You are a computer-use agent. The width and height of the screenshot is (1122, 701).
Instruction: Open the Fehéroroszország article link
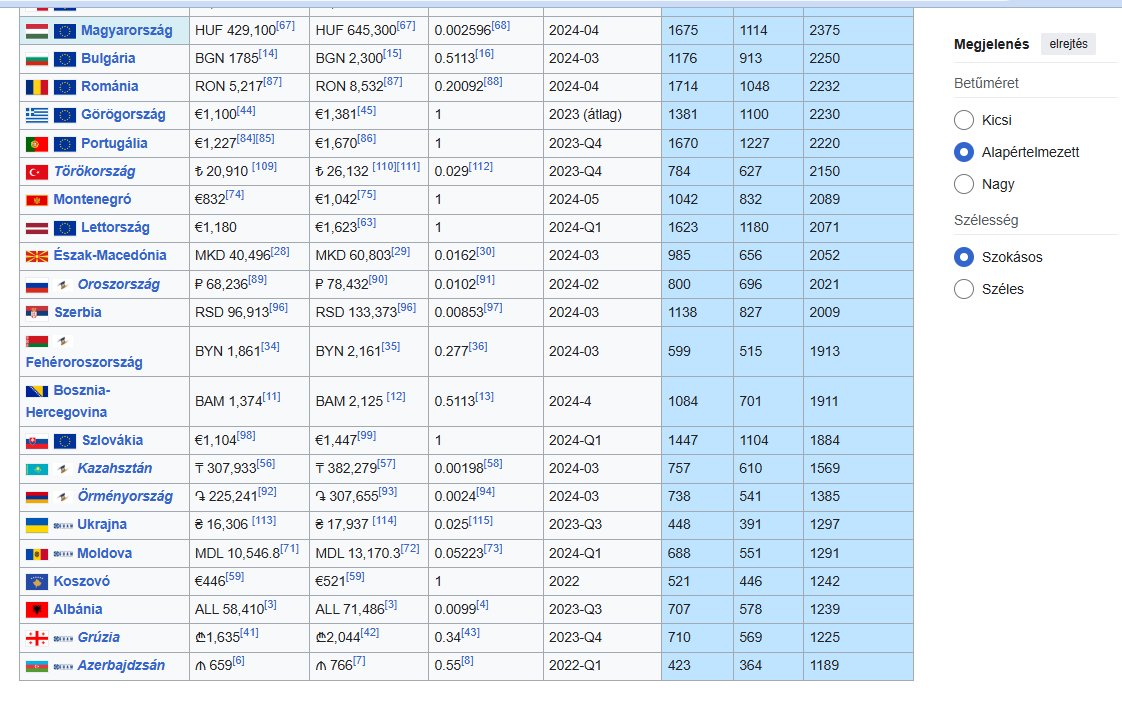(x=84, y=363)
